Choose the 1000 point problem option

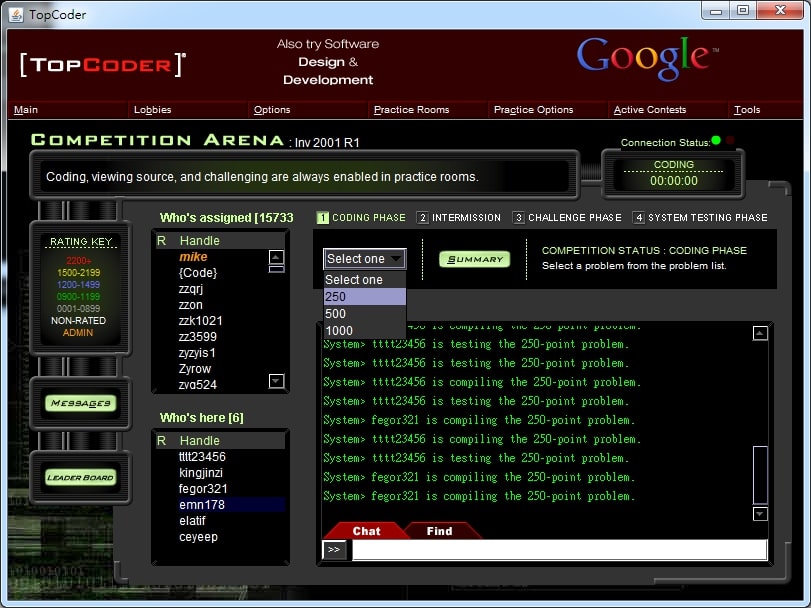pyautogui.click(x=365, y=331)
